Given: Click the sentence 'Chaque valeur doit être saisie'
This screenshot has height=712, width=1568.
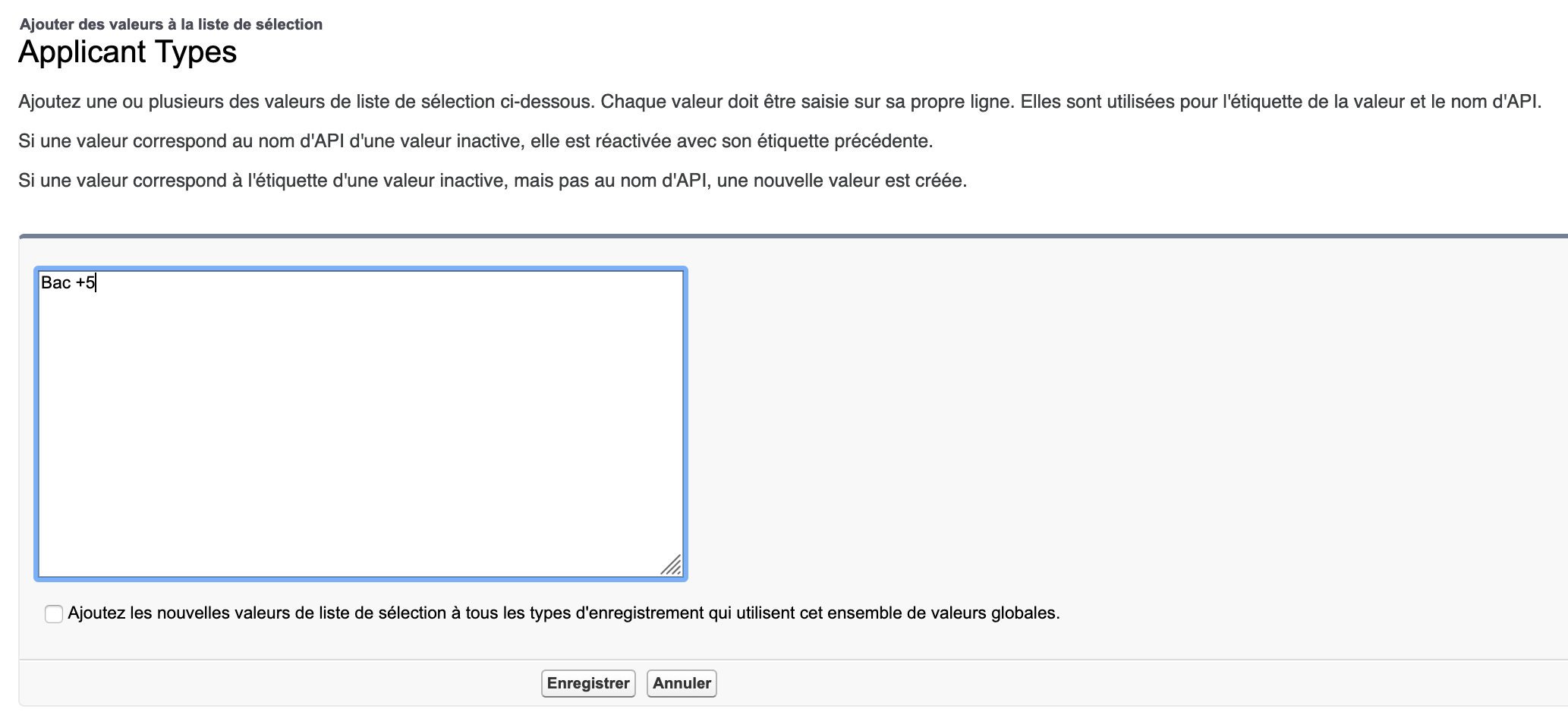Looking at the screenshot, I should (806, 102).
